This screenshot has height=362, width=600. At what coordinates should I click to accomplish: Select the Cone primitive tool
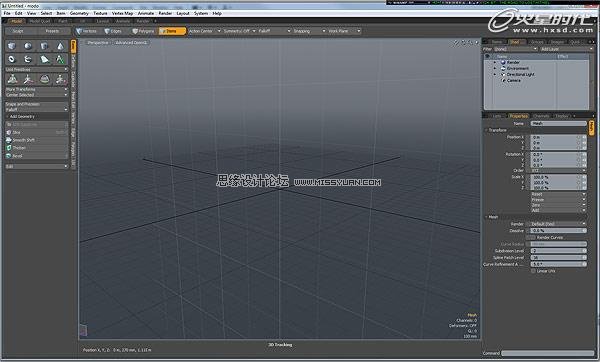pos(60,46)
